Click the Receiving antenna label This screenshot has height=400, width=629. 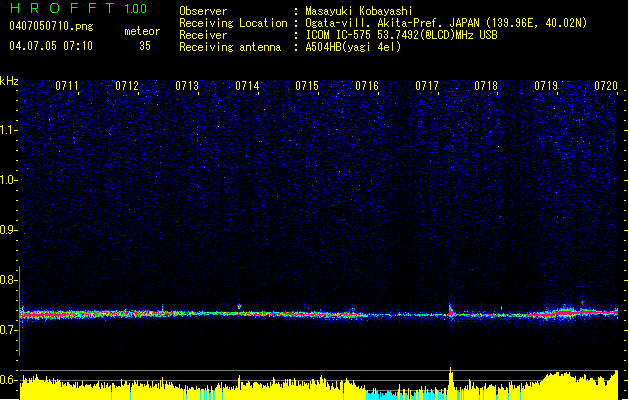(230, 47)
